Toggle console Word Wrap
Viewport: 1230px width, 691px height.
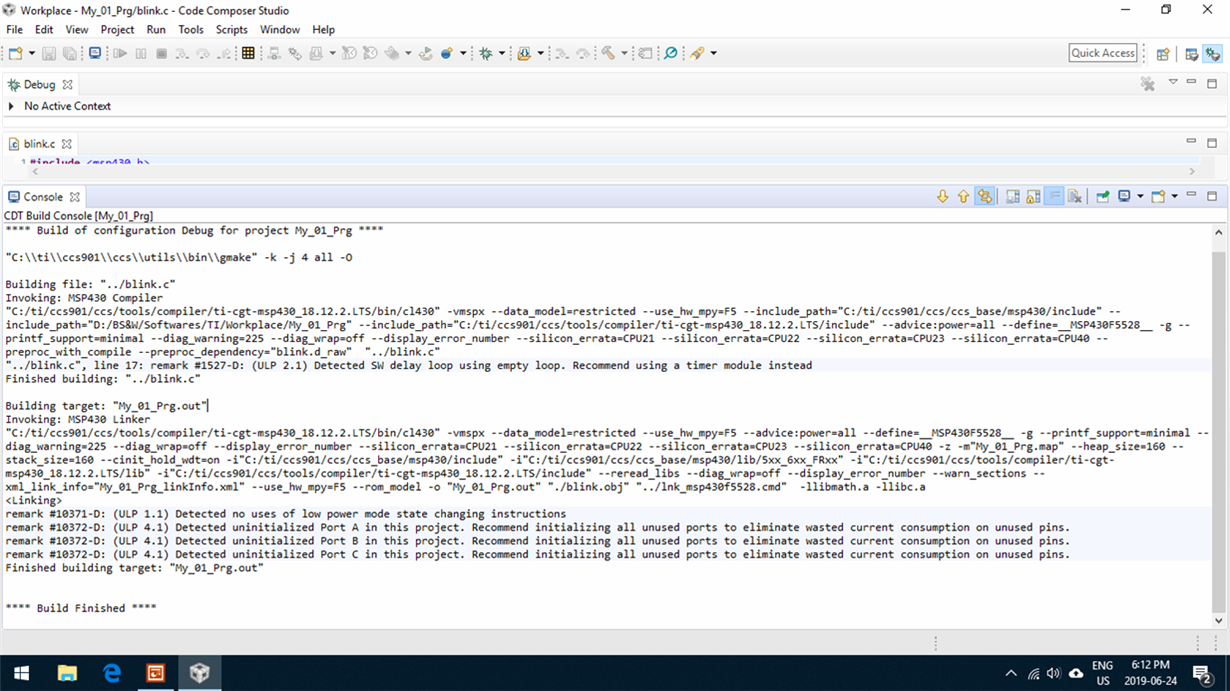[1054, 197]
